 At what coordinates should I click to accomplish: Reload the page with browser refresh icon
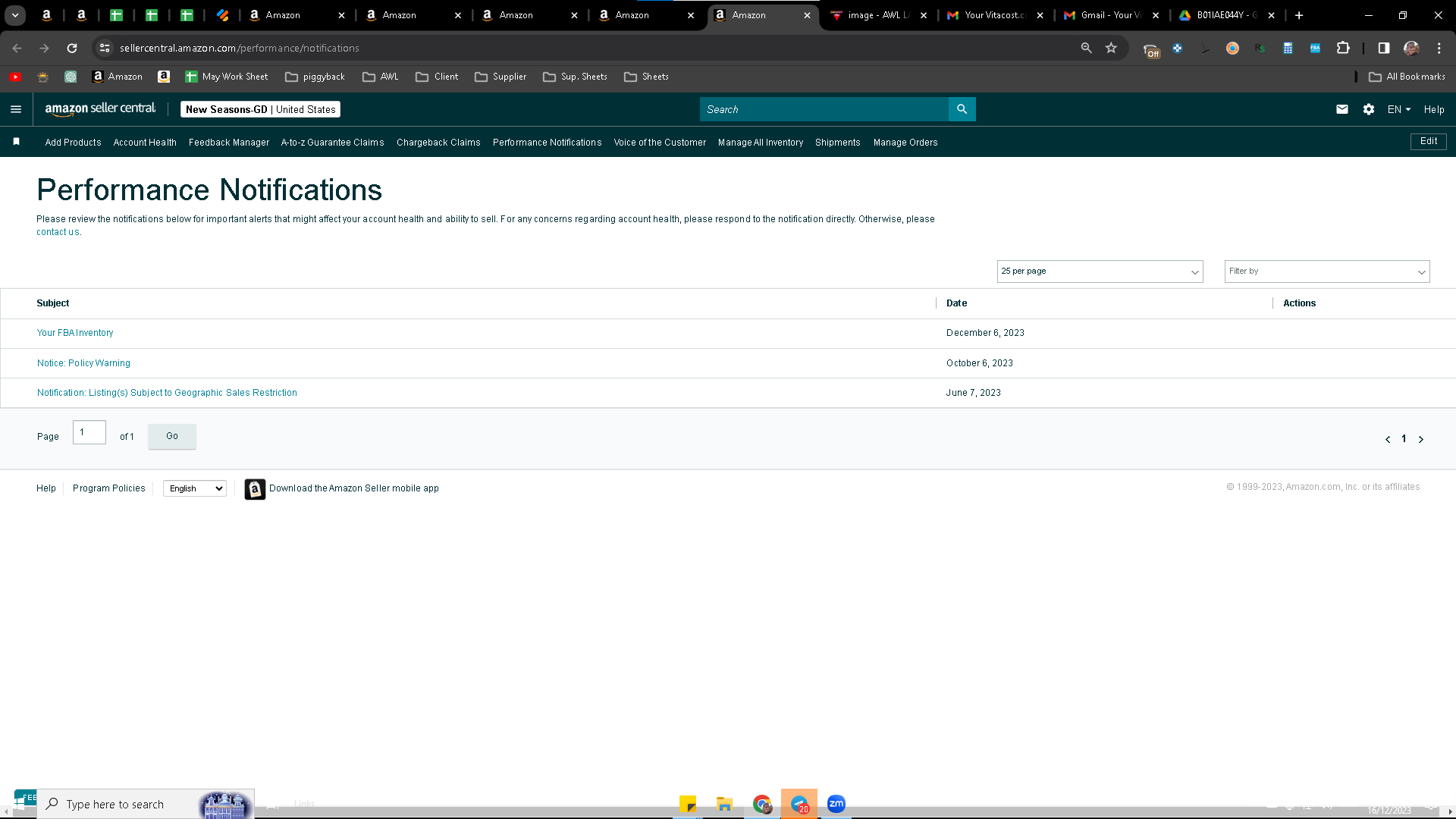click(72, 48)
